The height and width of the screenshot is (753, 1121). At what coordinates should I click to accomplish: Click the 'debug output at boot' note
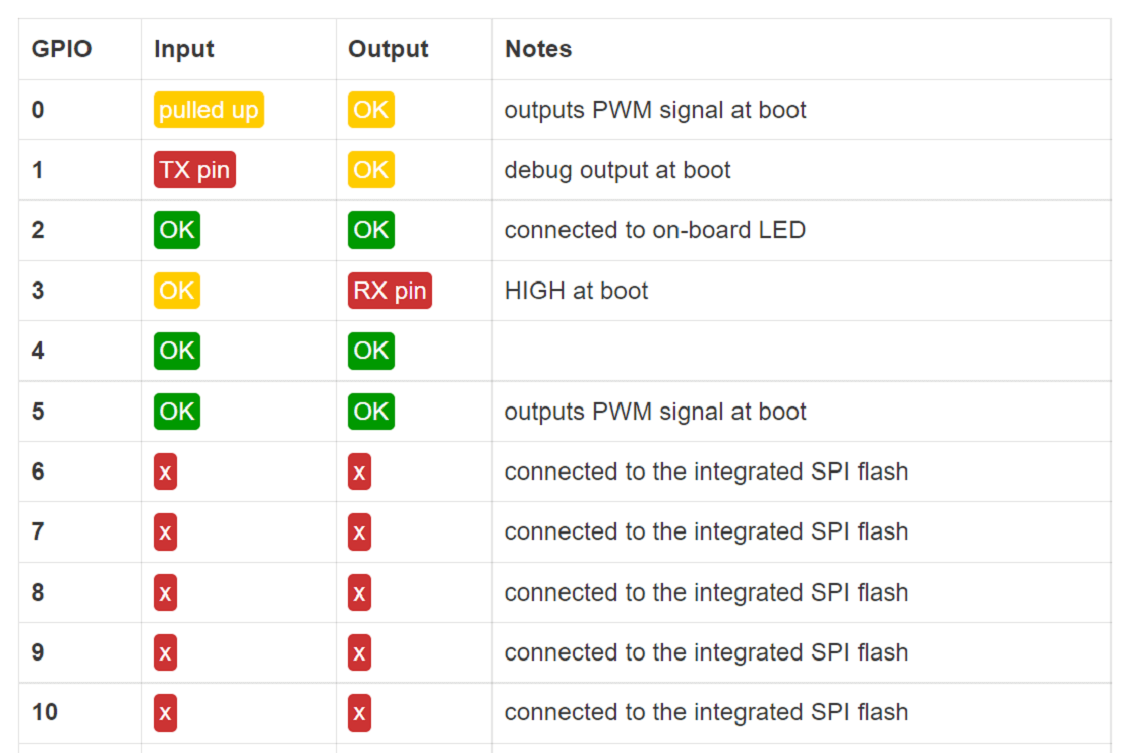[617, 170]
